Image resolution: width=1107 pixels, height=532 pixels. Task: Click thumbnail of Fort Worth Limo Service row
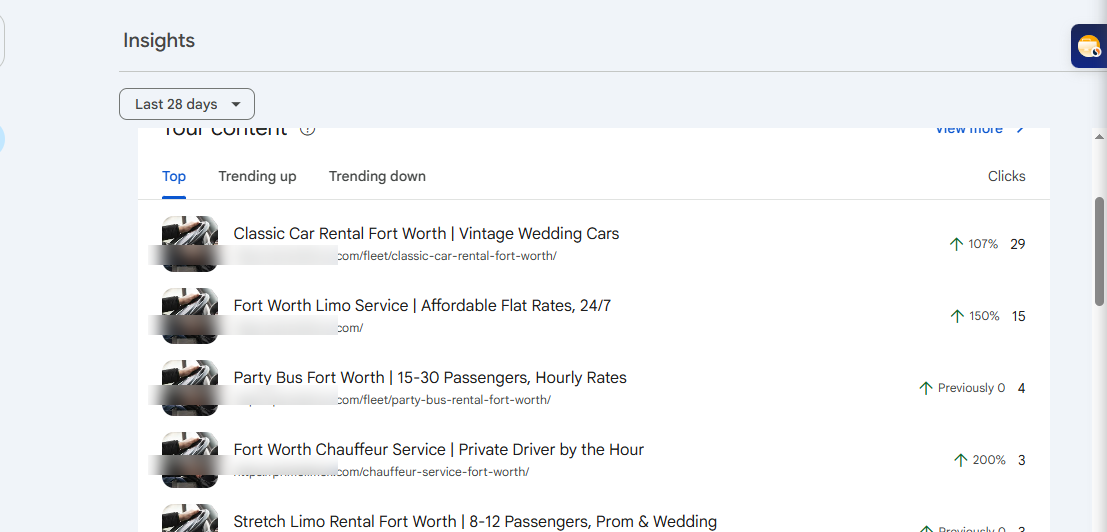pyautogui.click(x=190, y=315)
